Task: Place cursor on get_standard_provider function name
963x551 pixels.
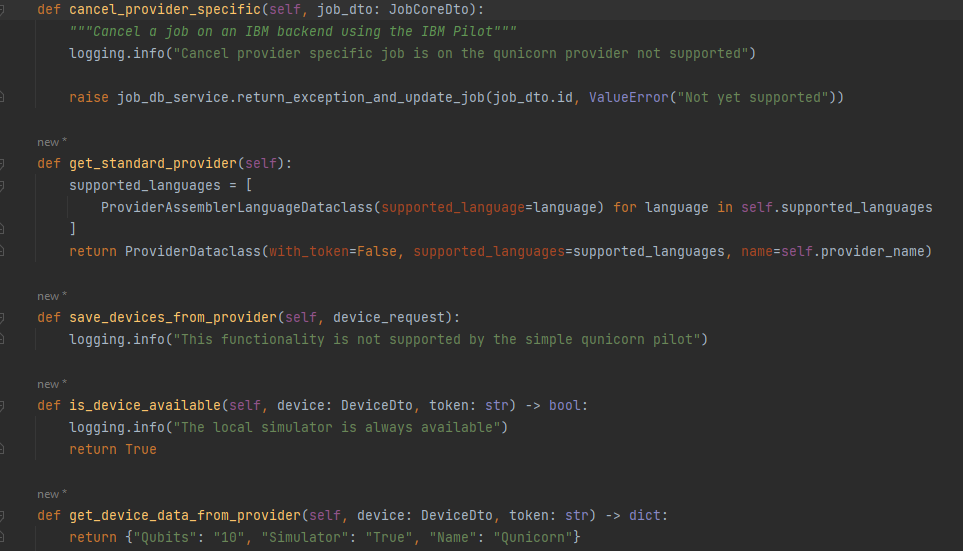Action: pos(152,164)
